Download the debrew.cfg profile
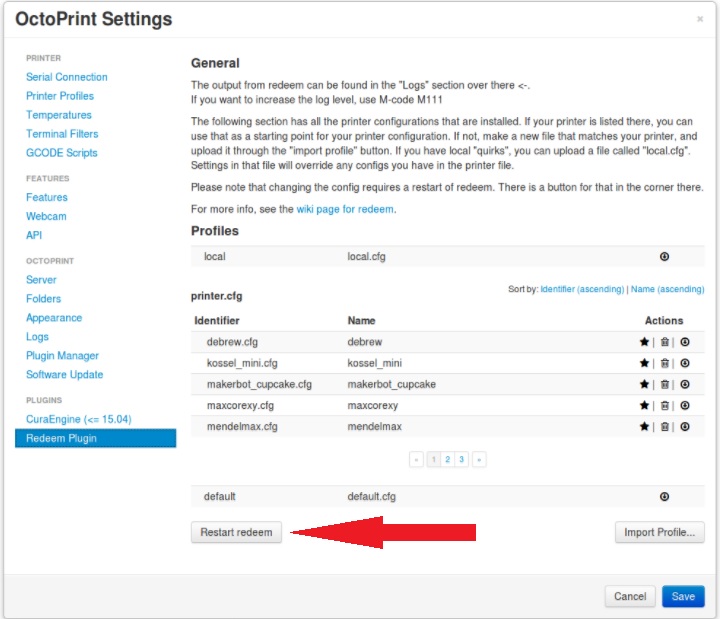Screen dimensions: 720x619 tap(685, 342)
